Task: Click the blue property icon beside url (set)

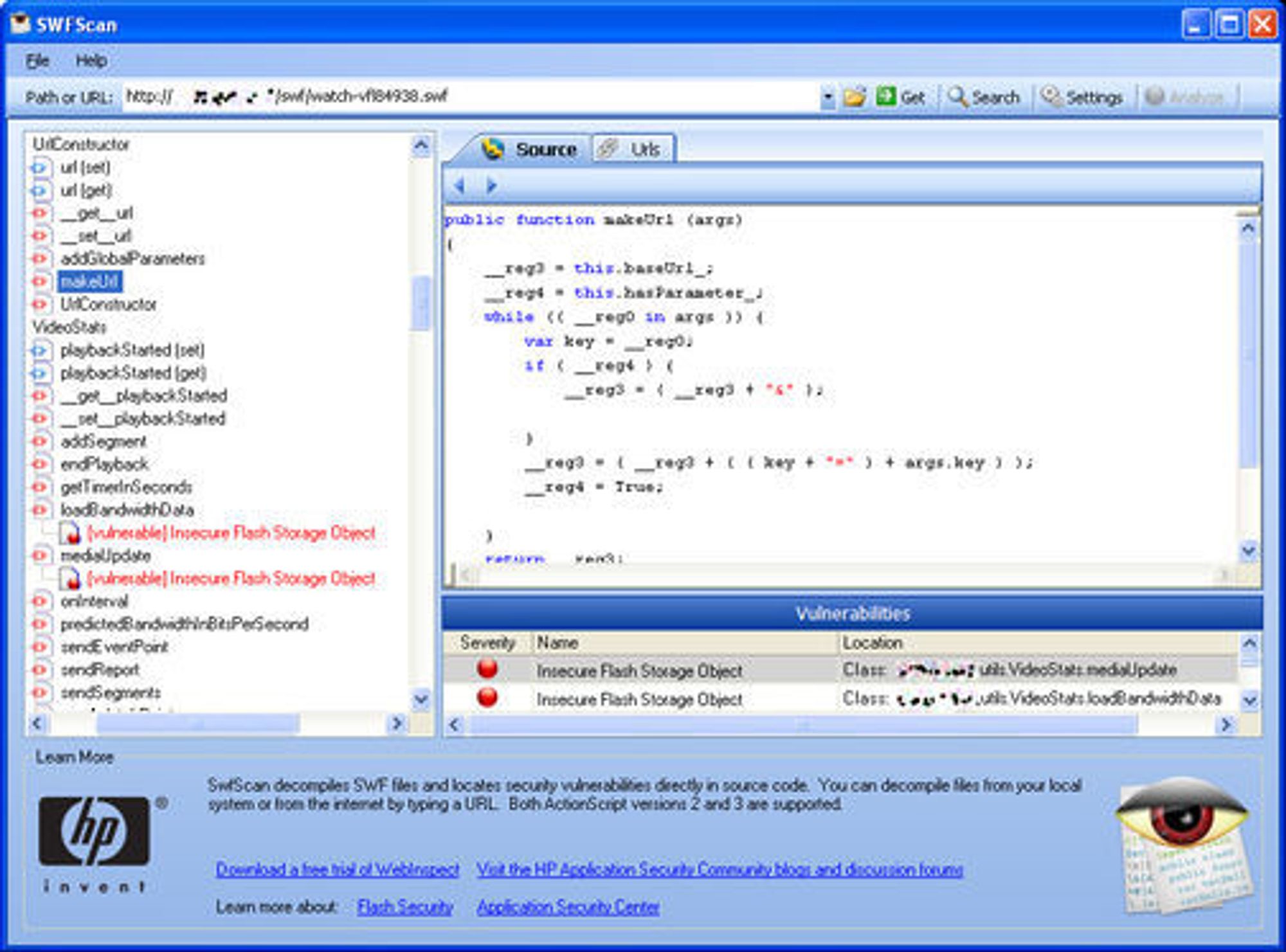Action: pyautogui.click(x=40, y=168)
